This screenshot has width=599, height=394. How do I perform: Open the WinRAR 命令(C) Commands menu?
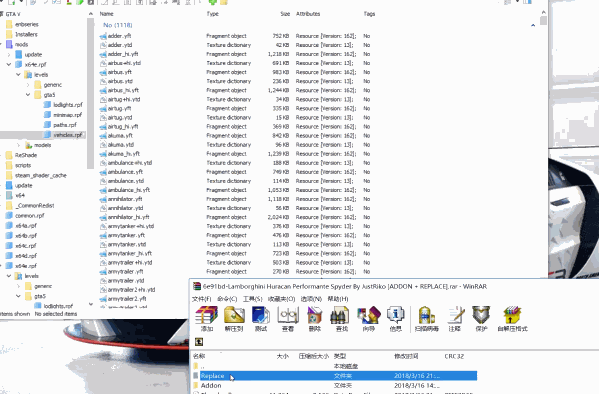point(227,299)
